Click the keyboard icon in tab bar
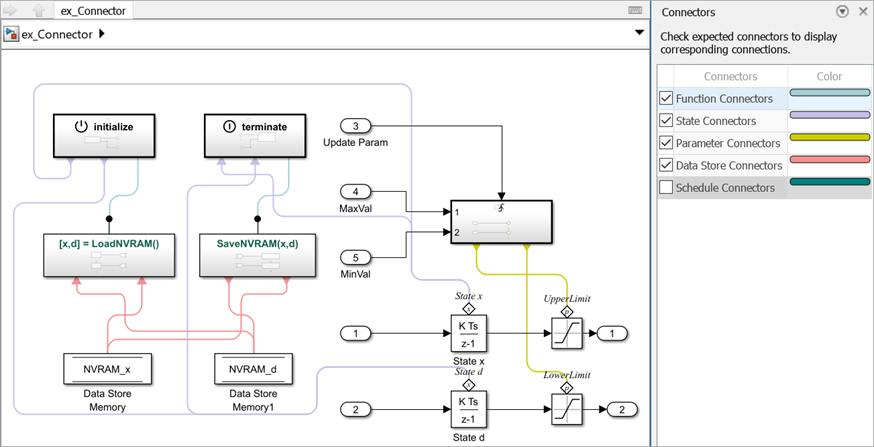Screen dimensions: 874x447 point(635,11)
